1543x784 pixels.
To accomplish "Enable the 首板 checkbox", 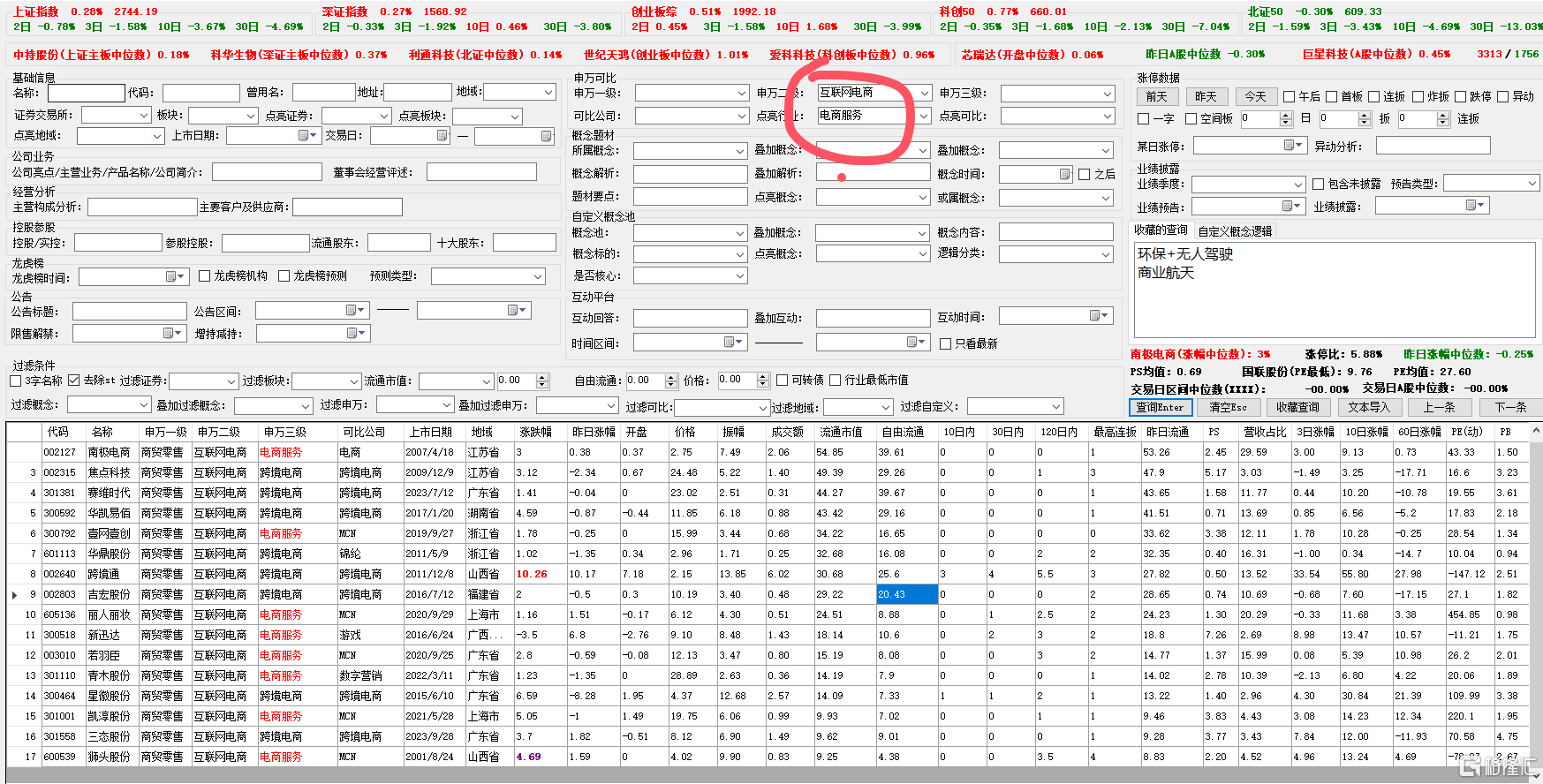I will (x=1331, y=96).
